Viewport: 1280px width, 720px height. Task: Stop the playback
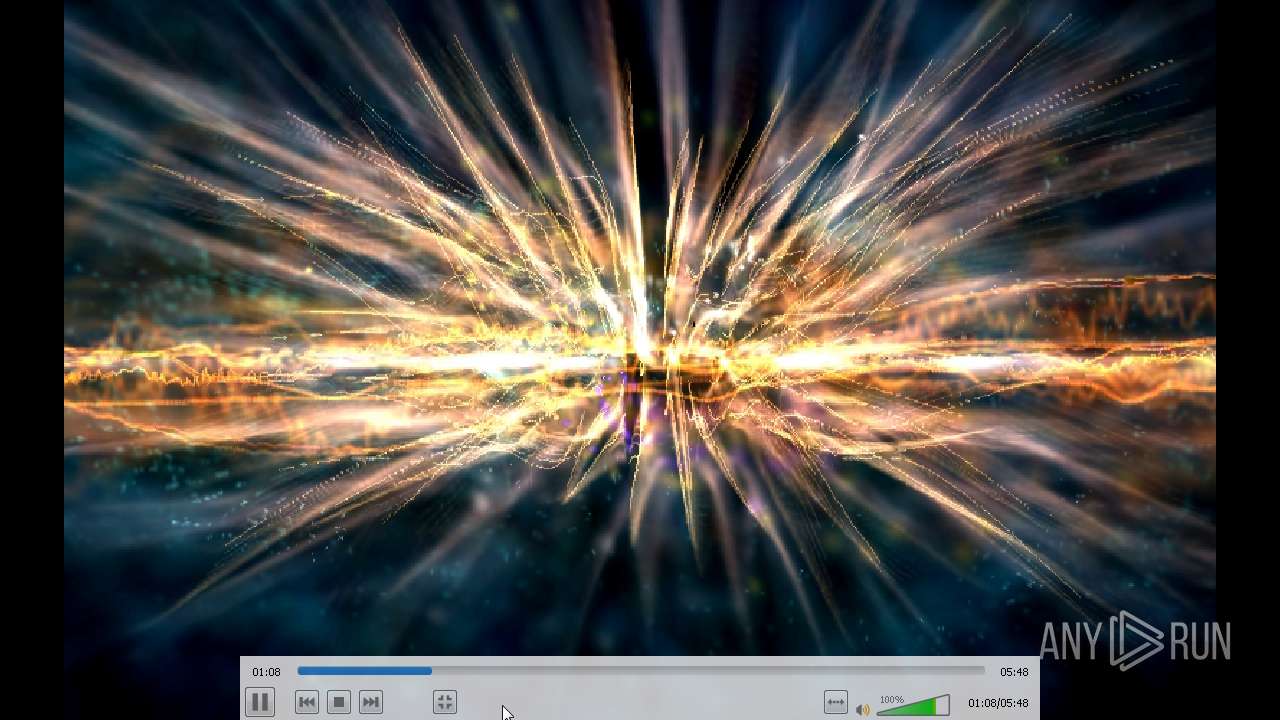(x=339, y=702)
